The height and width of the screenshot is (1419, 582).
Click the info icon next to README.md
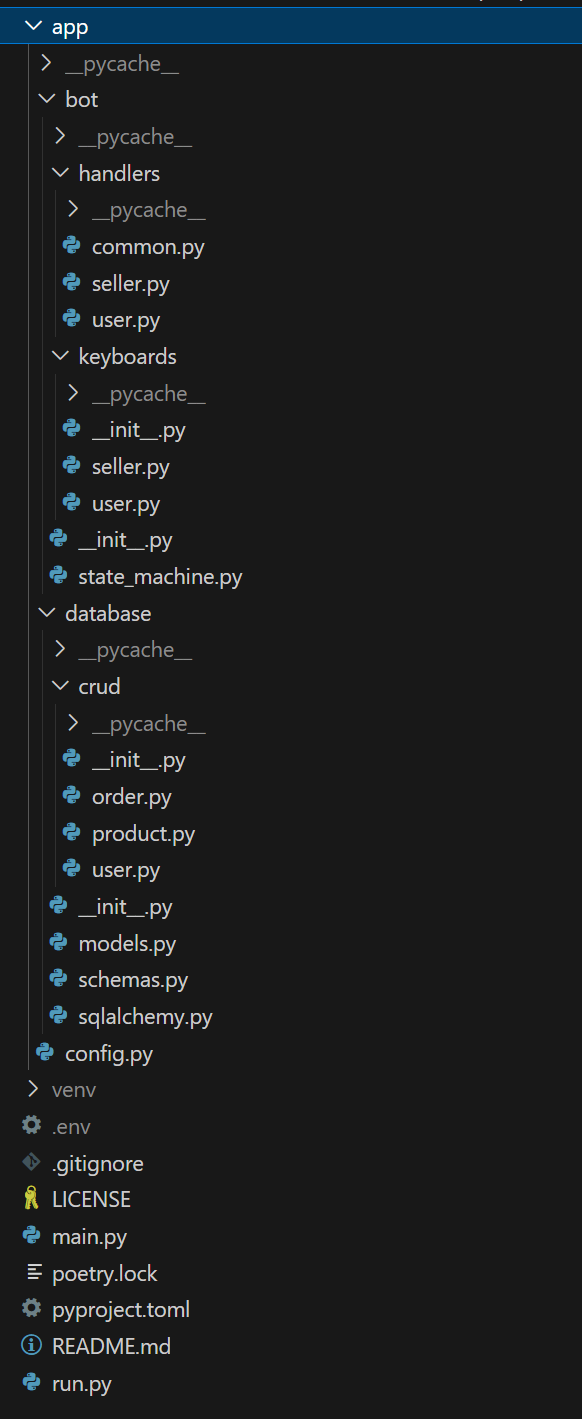tap(32, 1346)
